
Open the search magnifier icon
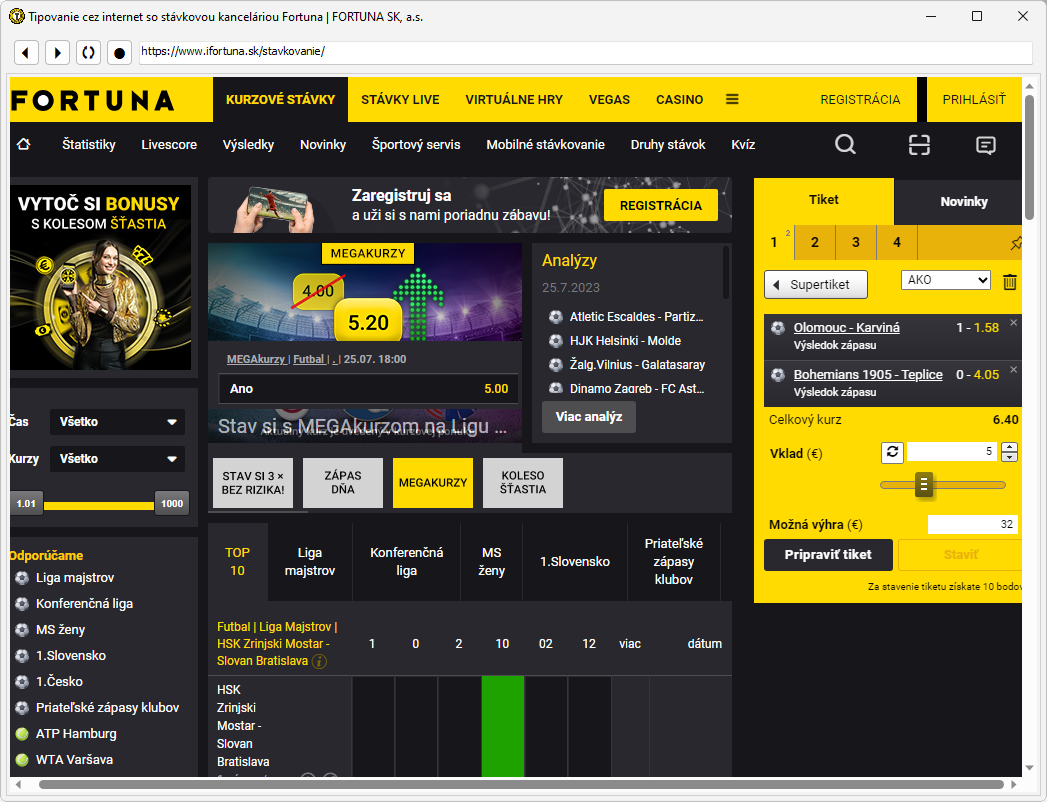point(845,144)
